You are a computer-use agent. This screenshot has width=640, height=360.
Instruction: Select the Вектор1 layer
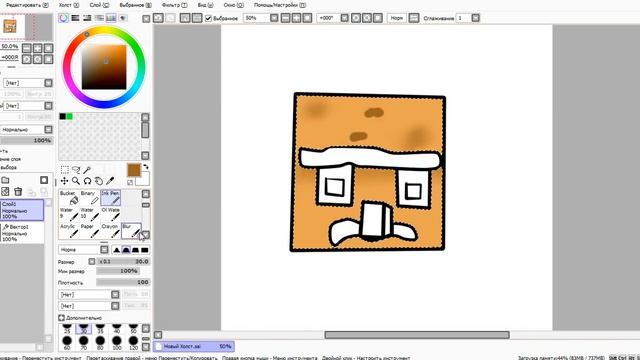22,233
